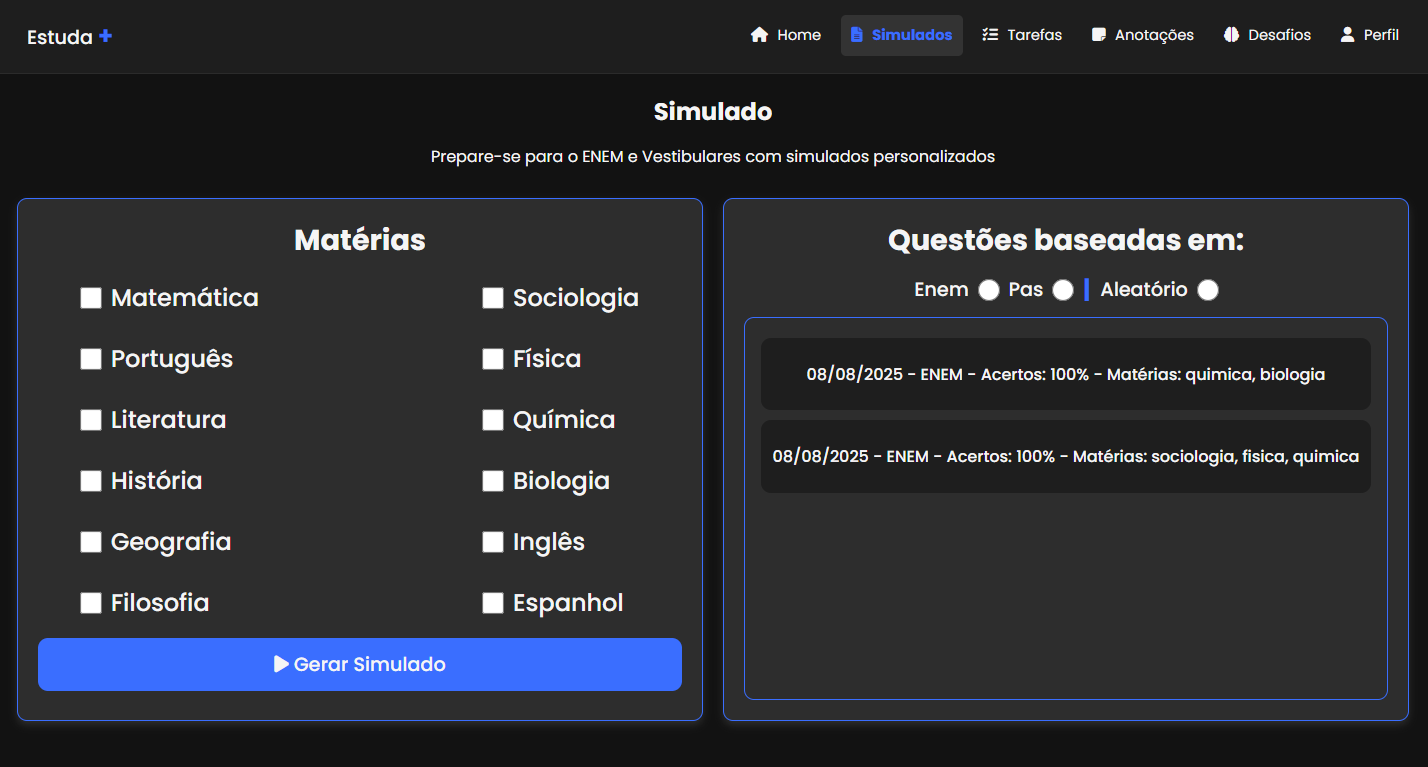Open the Desafios nav label
Screen dimensions: 1428x767
coord(1280,35)
